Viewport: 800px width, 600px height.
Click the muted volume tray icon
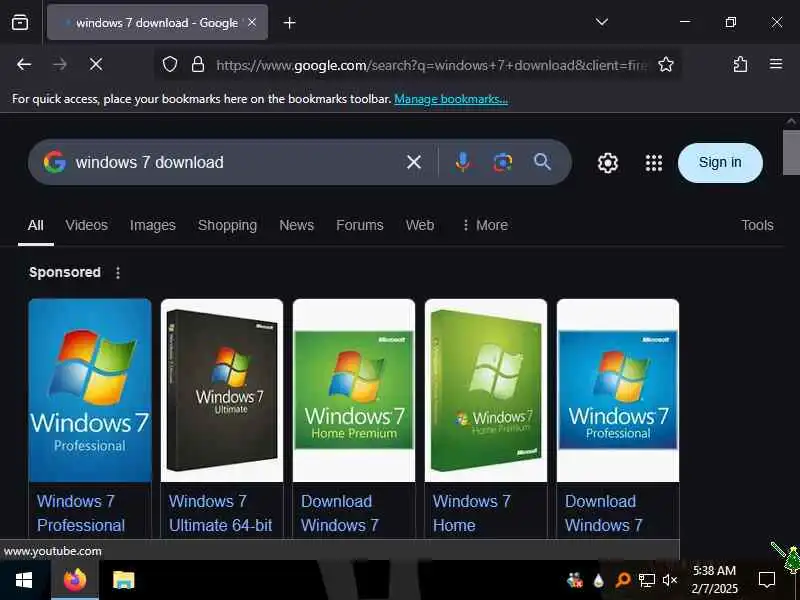pyautogui.click(x=670, y=580)
